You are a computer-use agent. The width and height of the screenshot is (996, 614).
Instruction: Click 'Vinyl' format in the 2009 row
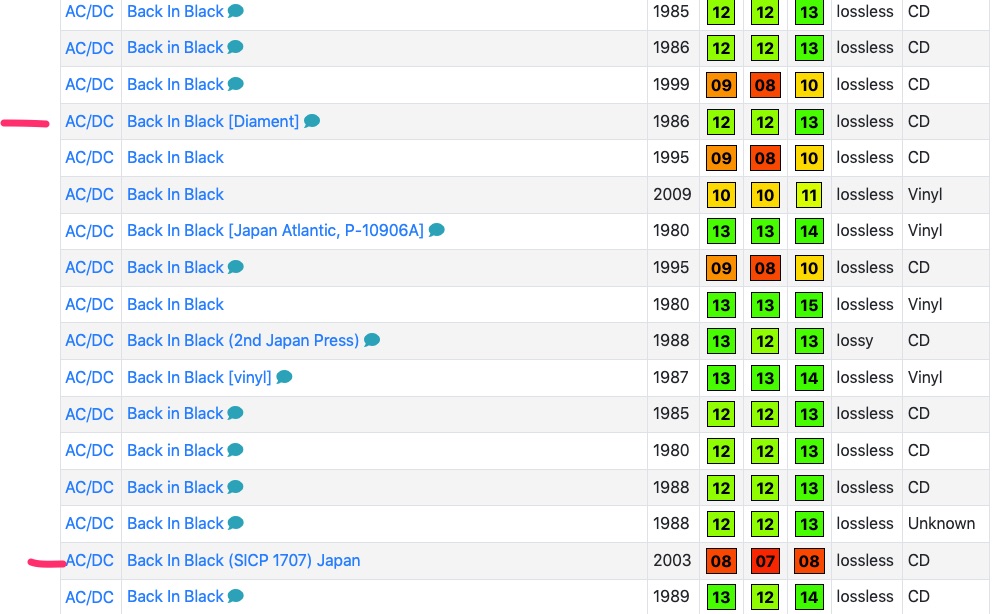pos(925,195)
